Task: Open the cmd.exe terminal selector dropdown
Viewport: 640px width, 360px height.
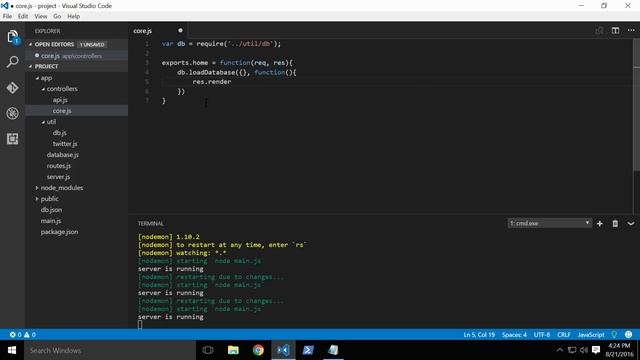Action: tap(549, 223)
